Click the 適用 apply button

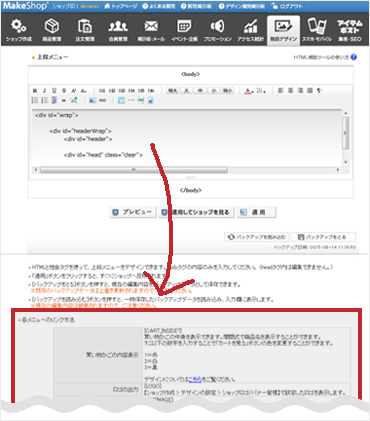(256, 212)
